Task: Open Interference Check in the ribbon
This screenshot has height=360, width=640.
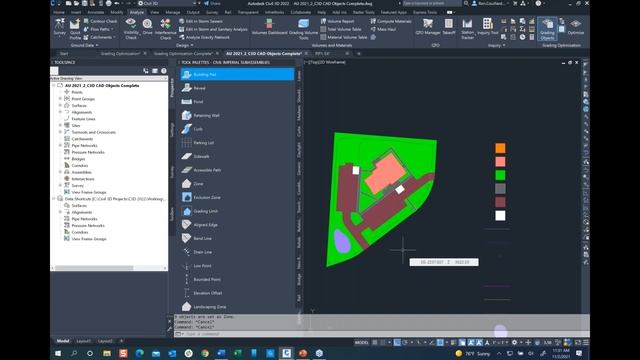Action: [x=165, y=29]
